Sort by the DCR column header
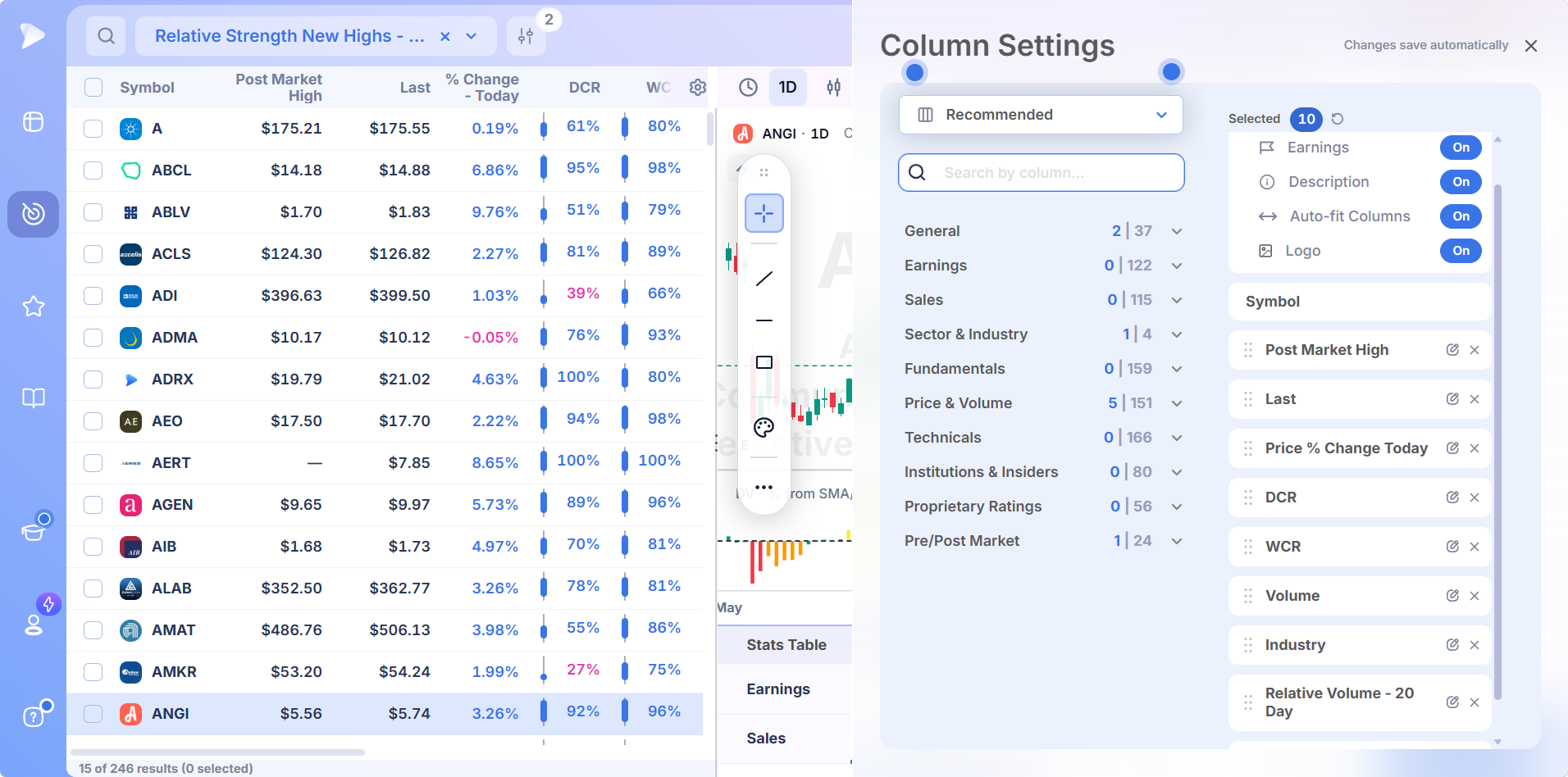Image resolution: width=1568 pixels, height=777 pixels. [585, 87]
